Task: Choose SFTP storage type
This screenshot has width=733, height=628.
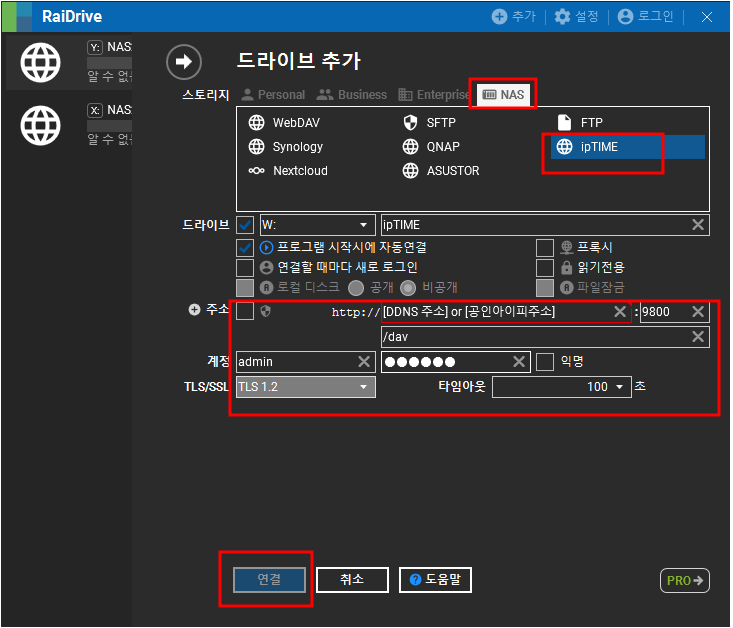Action: [429, 123]
